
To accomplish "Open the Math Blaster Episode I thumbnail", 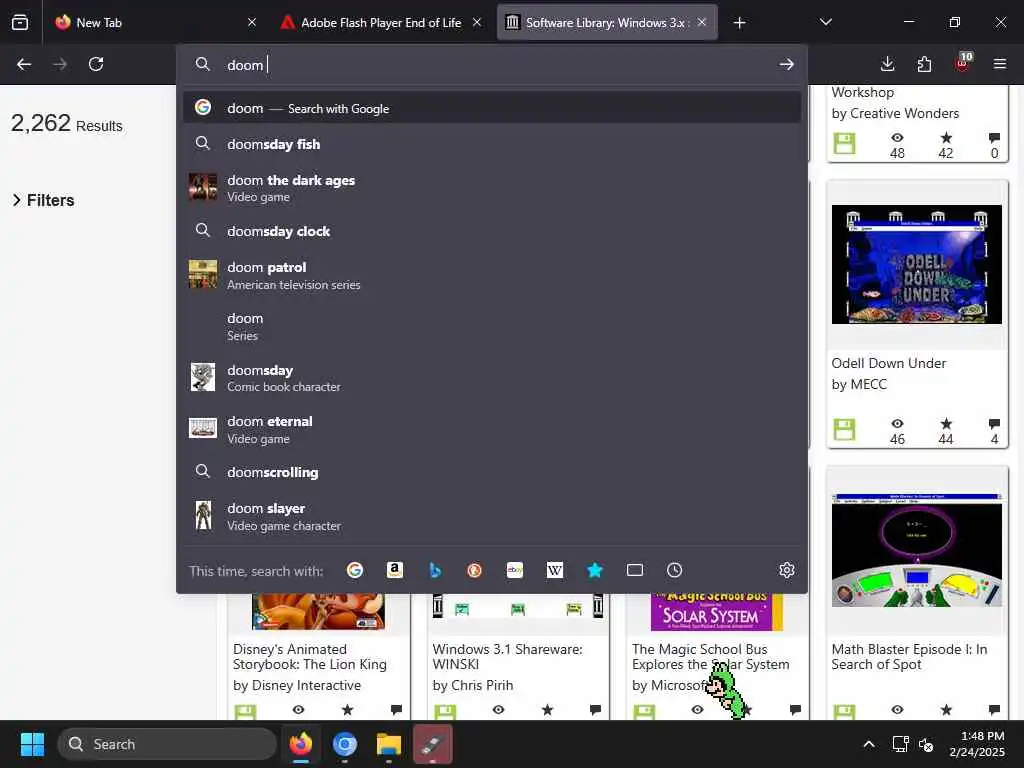I will [916, 551].
